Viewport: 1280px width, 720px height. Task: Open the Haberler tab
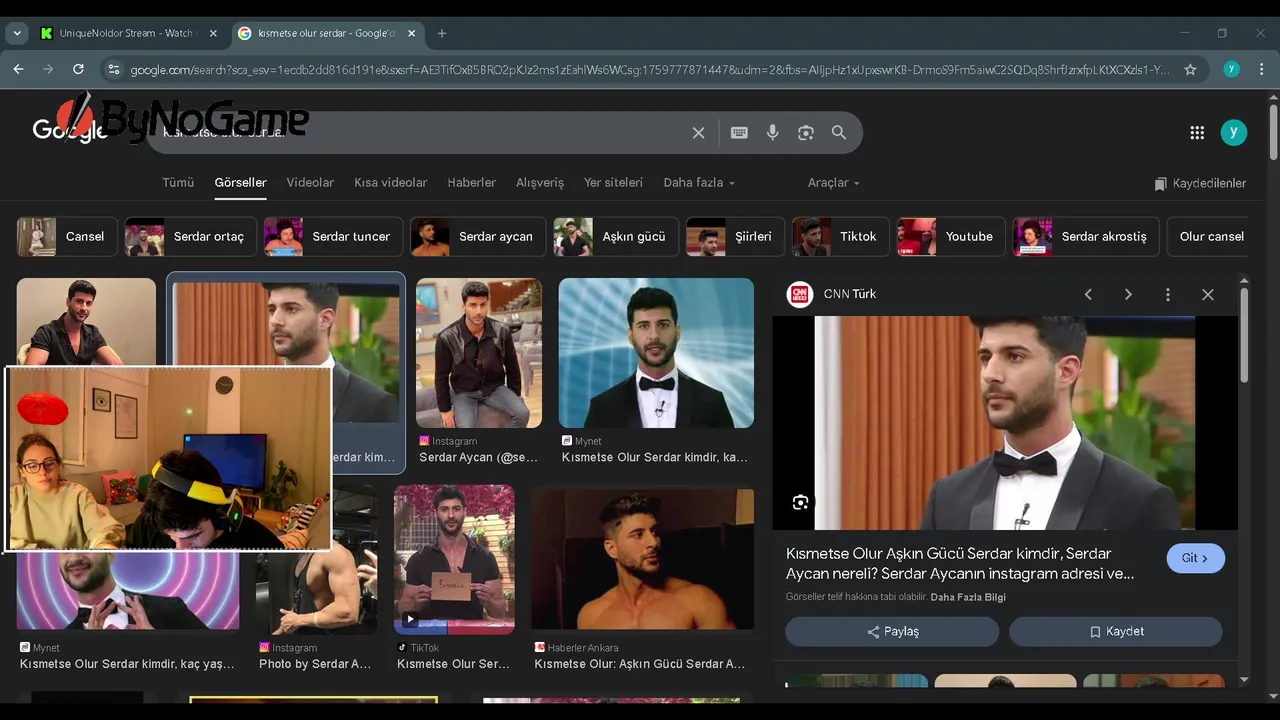coord(471,183)
